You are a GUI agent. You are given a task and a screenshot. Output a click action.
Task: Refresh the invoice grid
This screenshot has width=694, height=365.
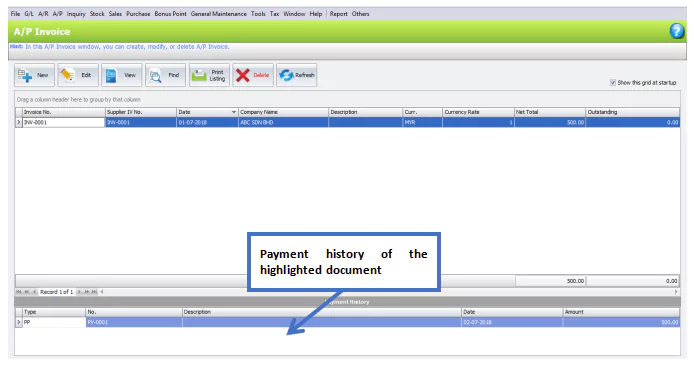(x=297, y=75)
